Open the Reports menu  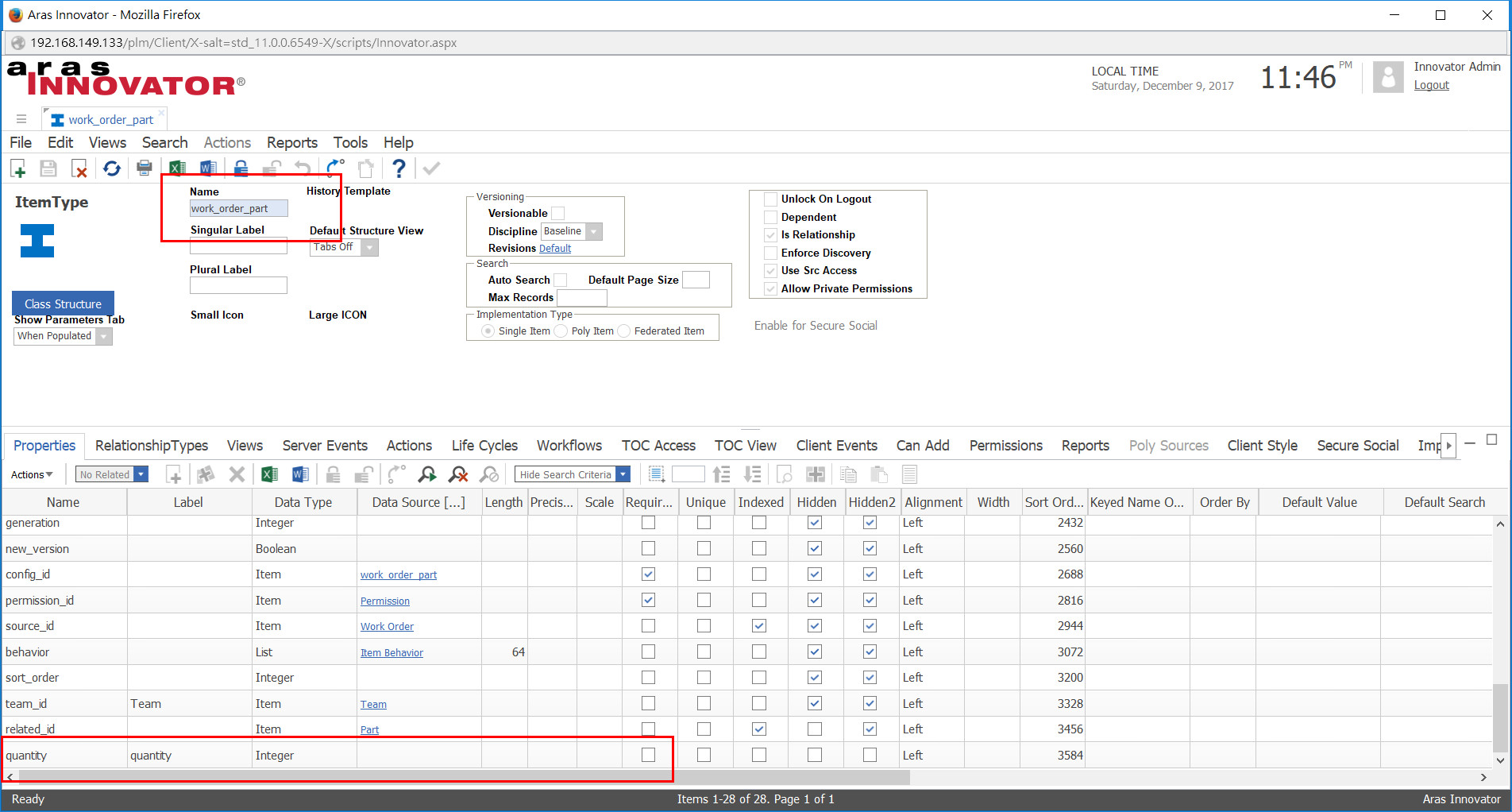coord(292,142)
